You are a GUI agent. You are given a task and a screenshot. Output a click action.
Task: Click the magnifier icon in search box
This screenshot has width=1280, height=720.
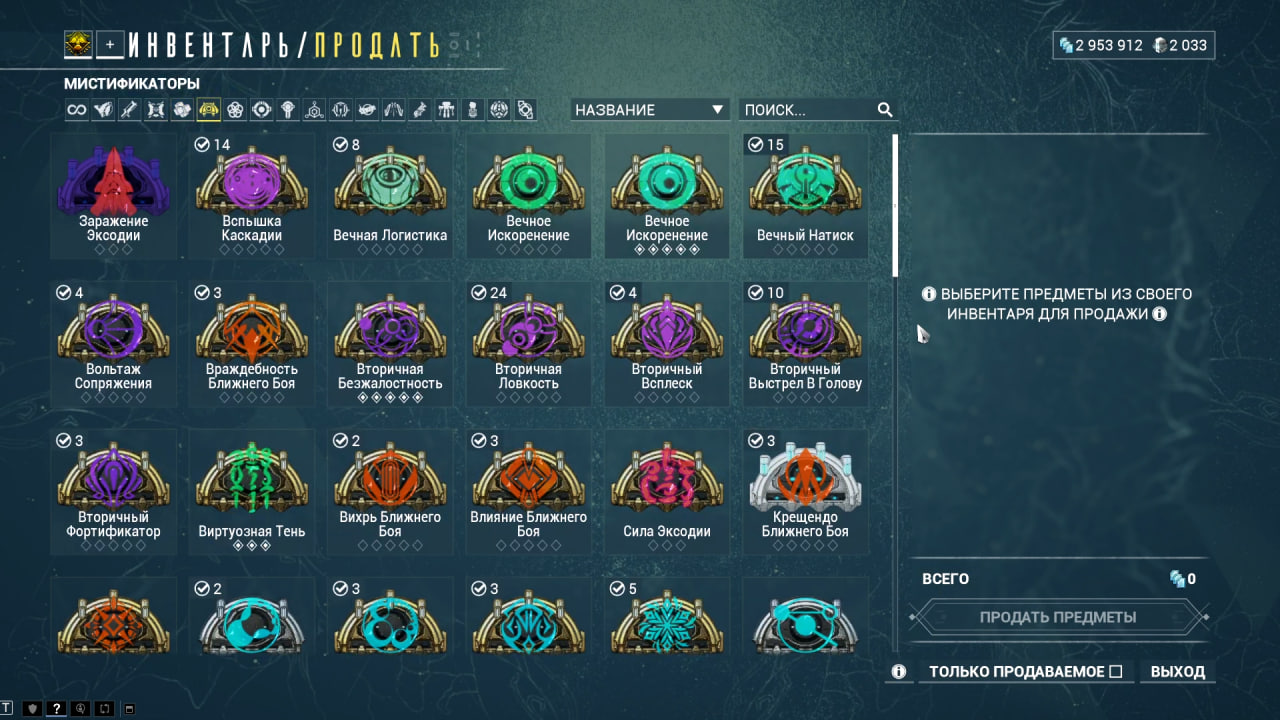coord(884,110)
